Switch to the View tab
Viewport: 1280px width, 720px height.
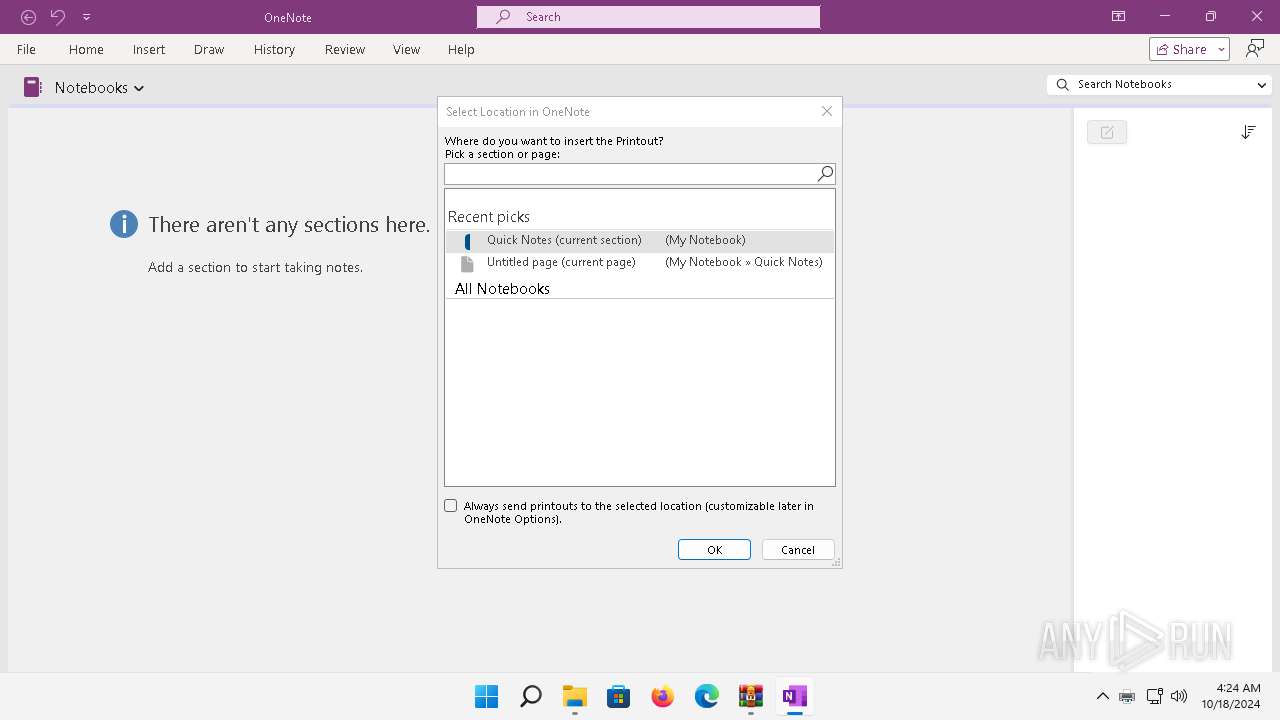[x=407, y=49]
